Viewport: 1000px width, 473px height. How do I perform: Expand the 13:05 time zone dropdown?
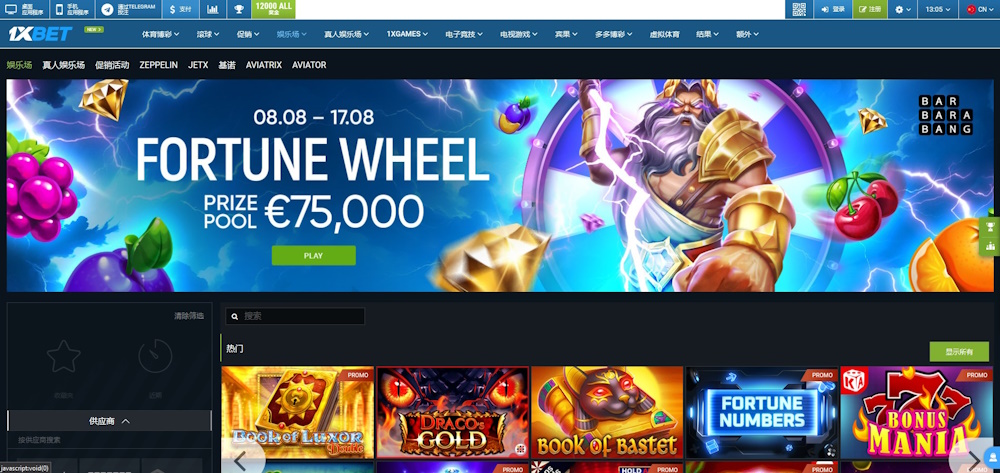pos(938,10)
